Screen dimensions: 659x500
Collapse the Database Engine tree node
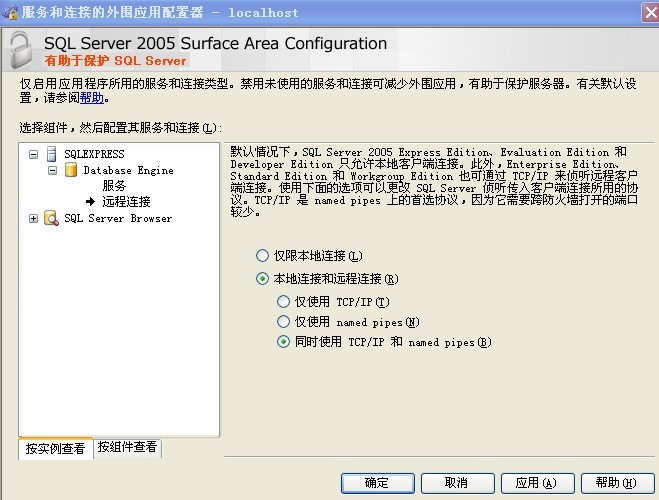pyautogui.click(x=53, y=170)
